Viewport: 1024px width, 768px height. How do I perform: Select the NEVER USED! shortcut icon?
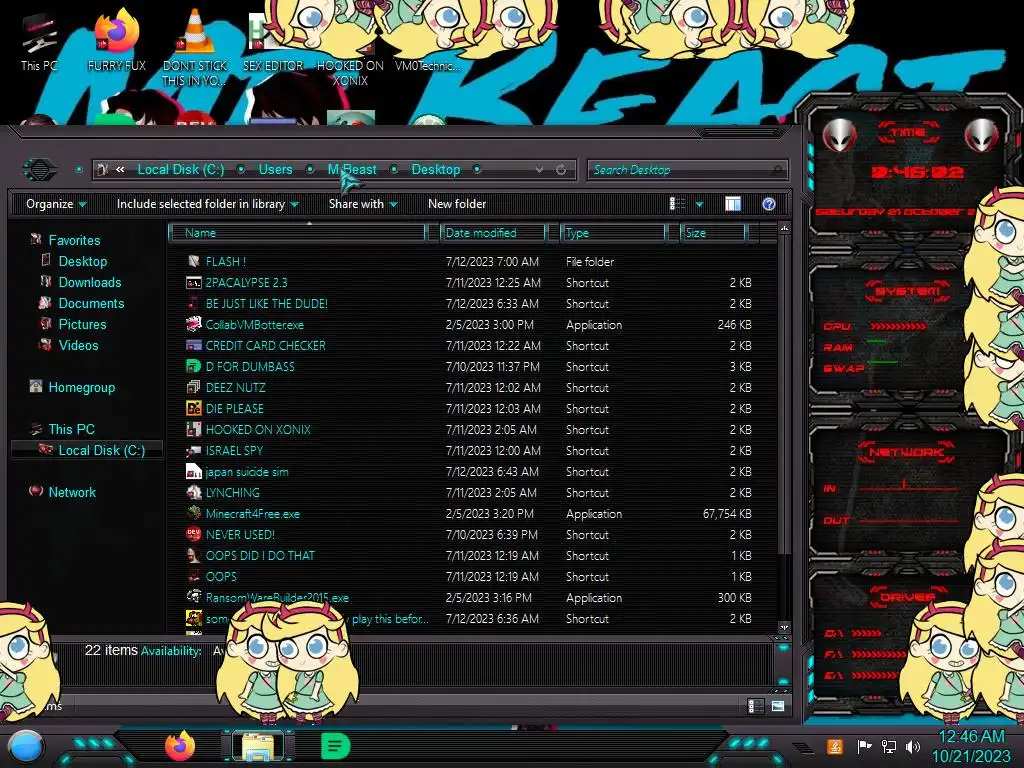pos(193,534)
